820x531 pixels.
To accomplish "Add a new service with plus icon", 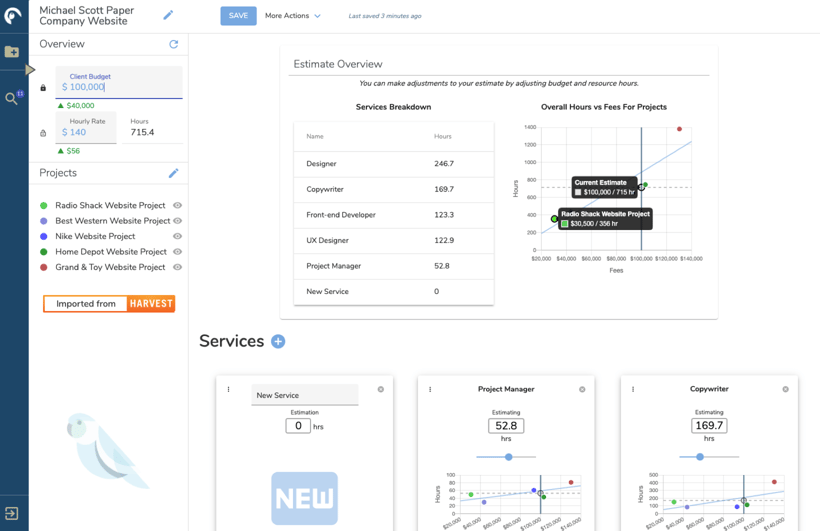I will pyautogui.click(x=278, y=342).
